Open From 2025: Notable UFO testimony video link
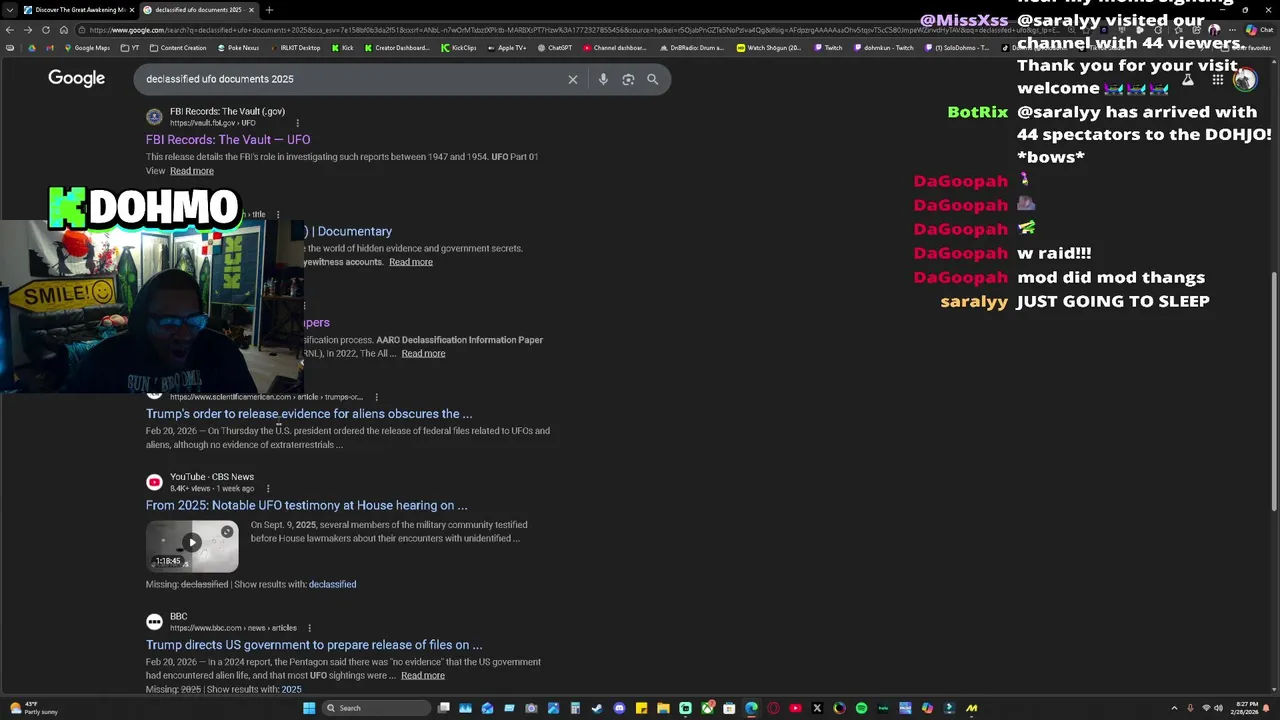The image size is (1280, 720). tap(306, 506)
